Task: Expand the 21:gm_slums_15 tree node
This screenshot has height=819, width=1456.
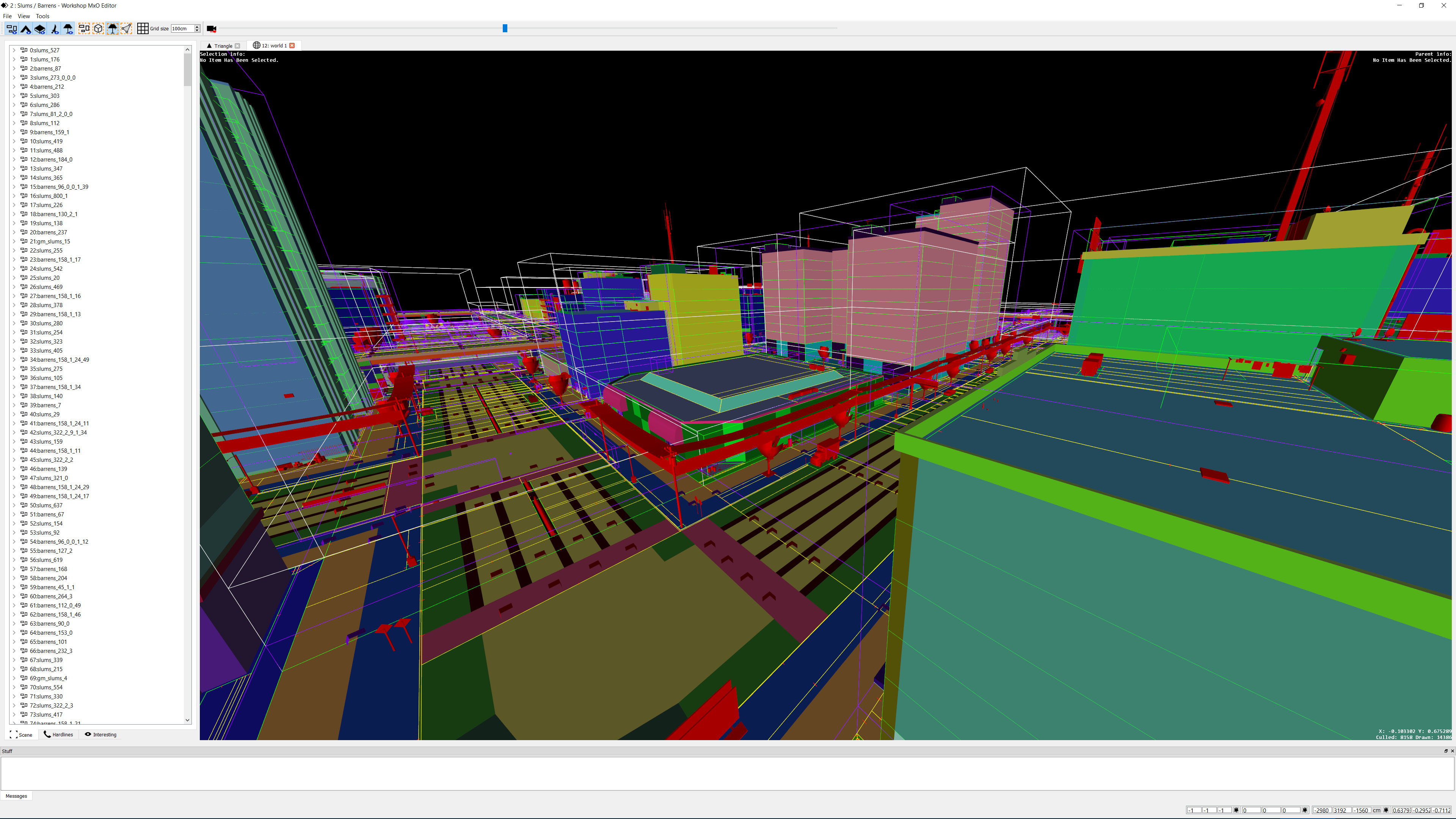Action: (14, 242)
